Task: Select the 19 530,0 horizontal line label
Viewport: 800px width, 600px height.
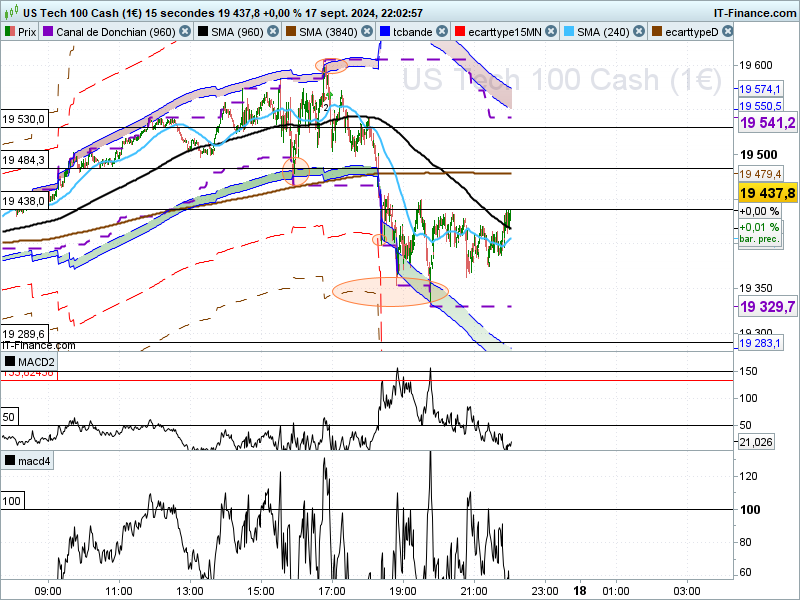Action: pyautogui.click(x=25, y=119)
